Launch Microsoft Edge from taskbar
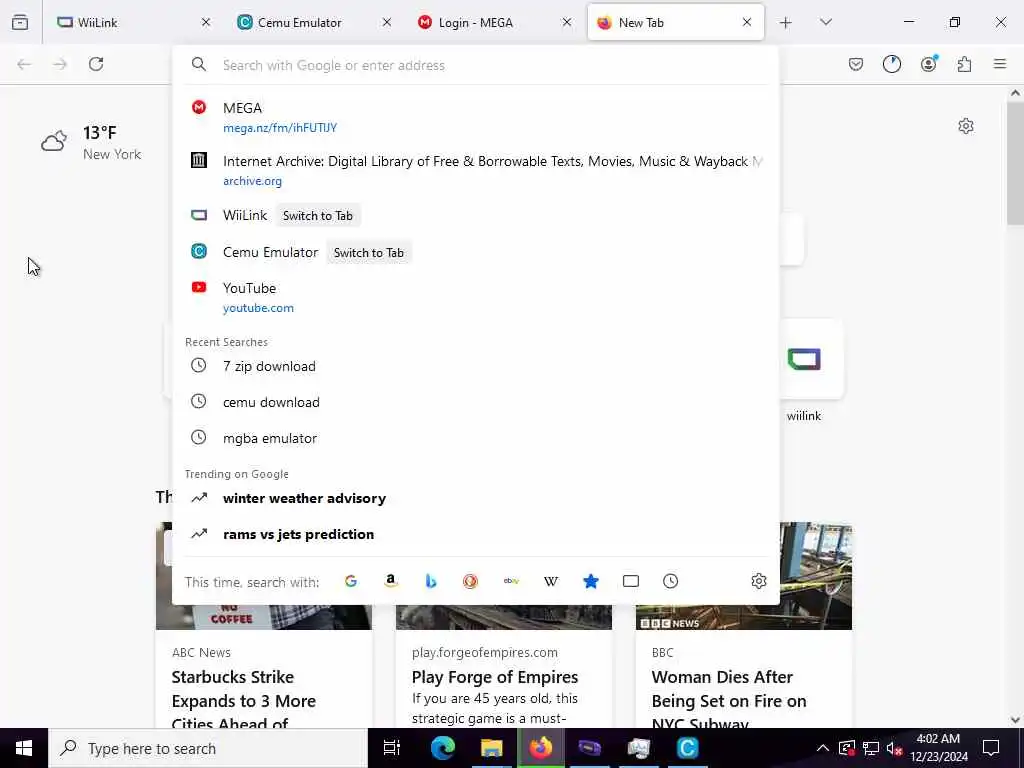The width and height of the screenshot is (1024, 768). click(442, 748)
